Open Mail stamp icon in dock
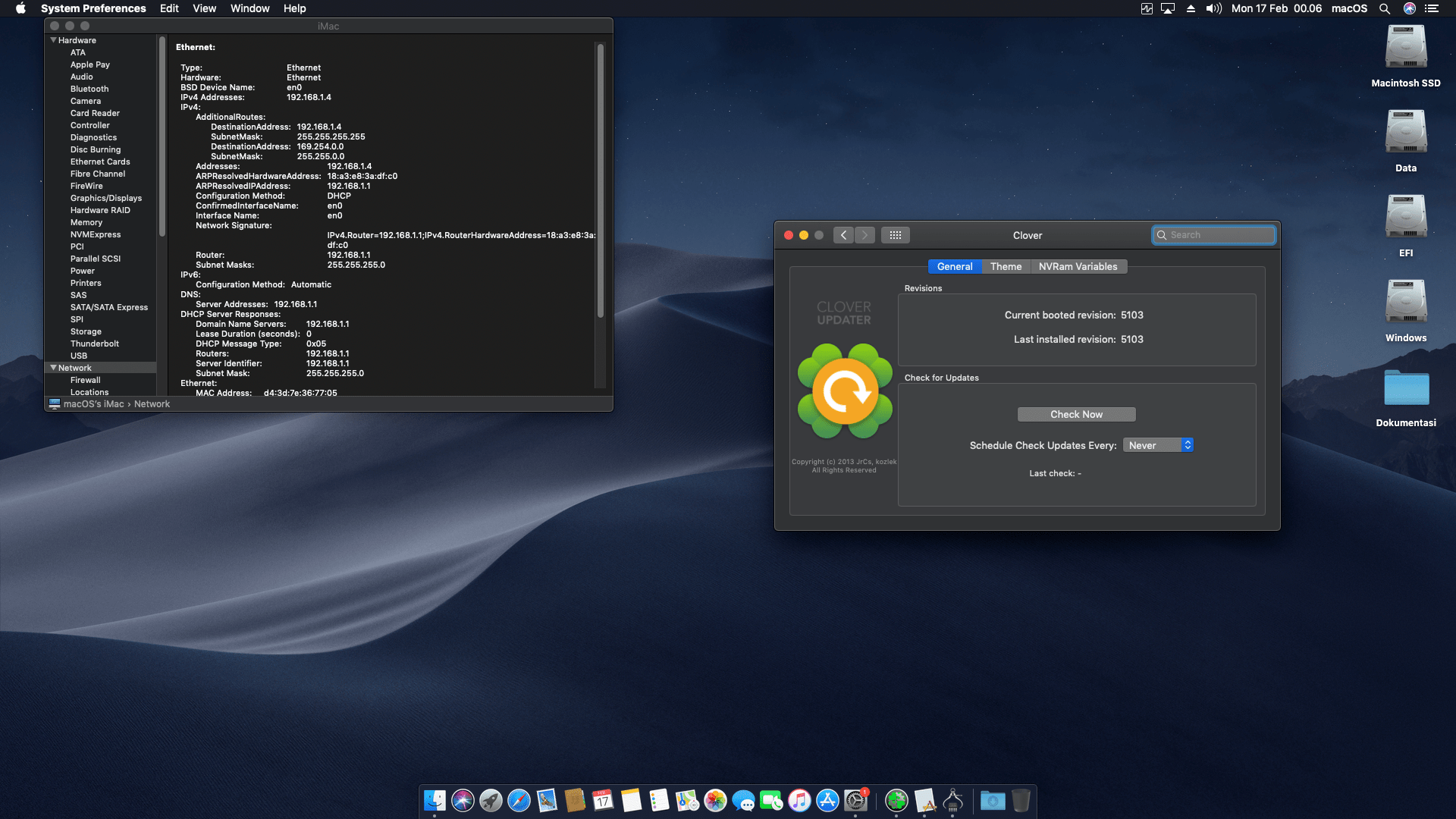 tap(547, 800)
